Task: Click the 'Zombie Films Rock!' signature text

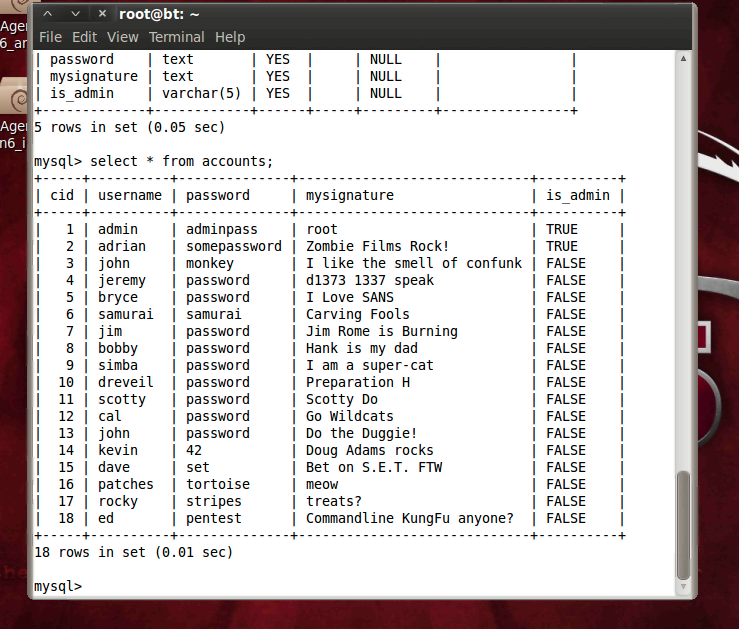Action: [377, 246]
